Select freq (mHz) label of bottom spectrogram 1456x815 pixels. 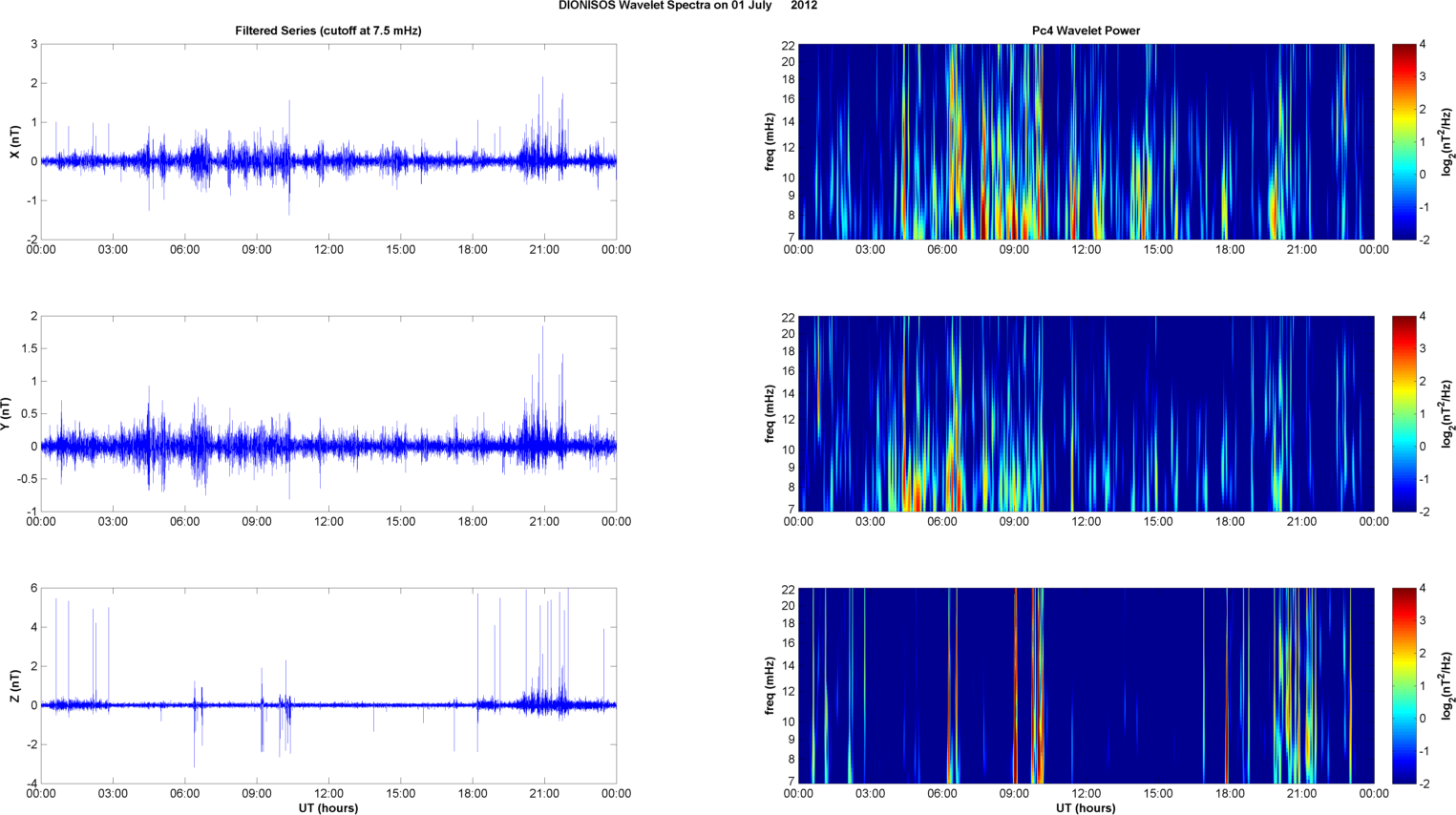click(x=770, y=685)
